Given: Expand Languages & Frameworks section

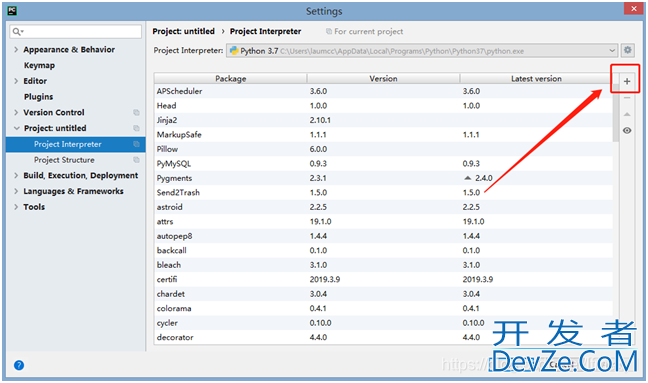Looking at the screenshot, I should coord(16,191).
